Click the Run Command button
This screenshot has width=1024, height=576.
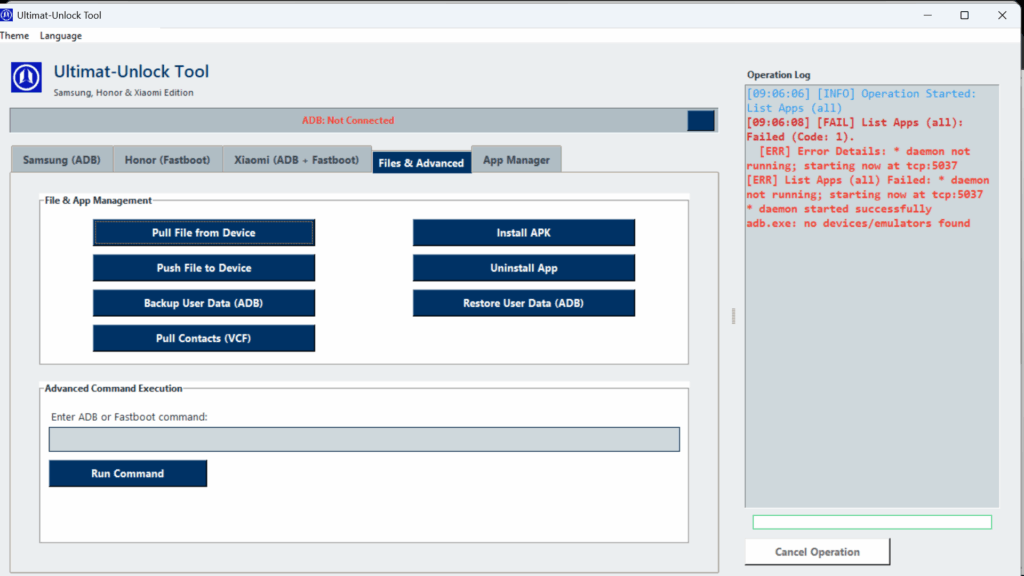128,474
